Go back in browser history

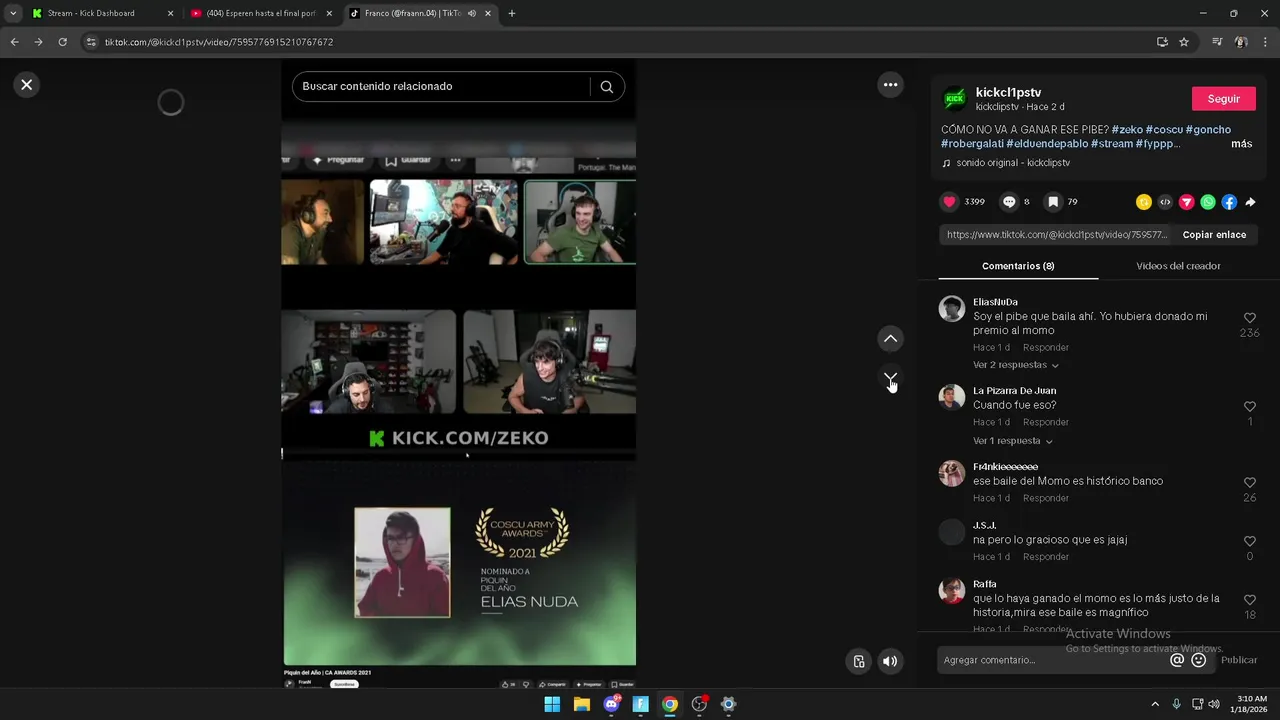pos(14,42)
